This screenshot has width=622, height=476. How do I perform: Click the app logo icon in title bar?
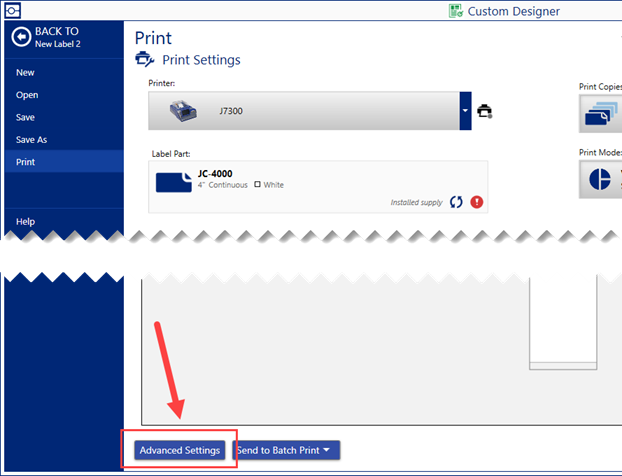(x=12, y=11)
